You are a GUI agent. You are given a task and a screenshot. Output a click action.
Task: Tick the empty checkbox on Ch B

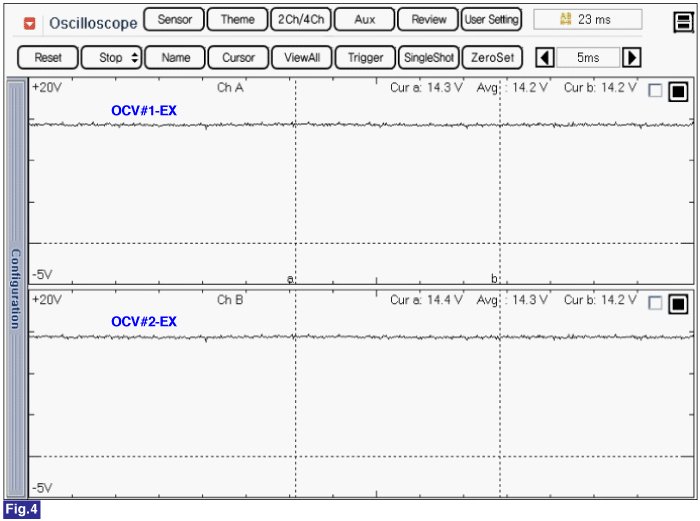655,304
